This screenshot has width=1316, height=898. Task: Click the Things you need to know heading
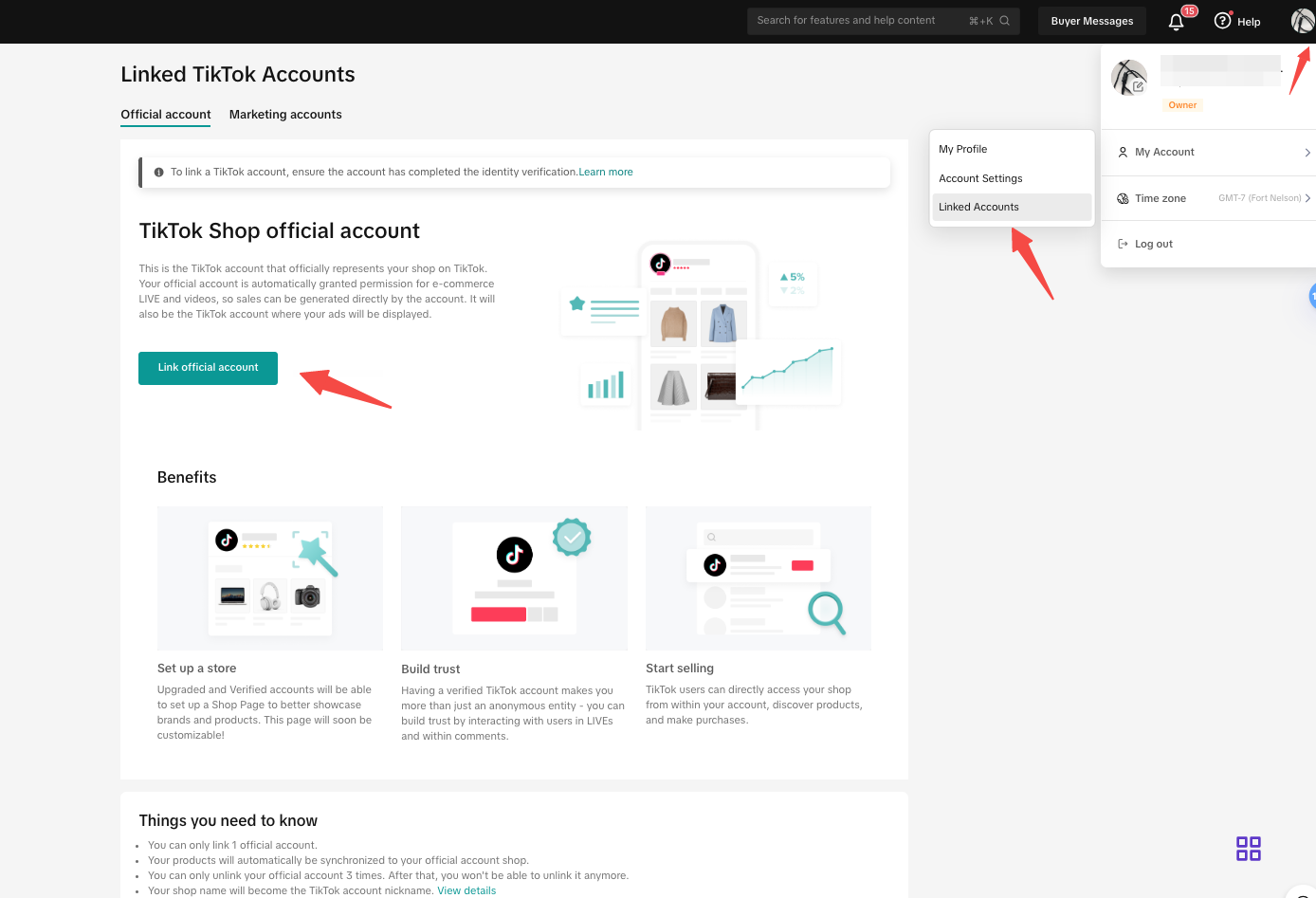pos(228,821)
